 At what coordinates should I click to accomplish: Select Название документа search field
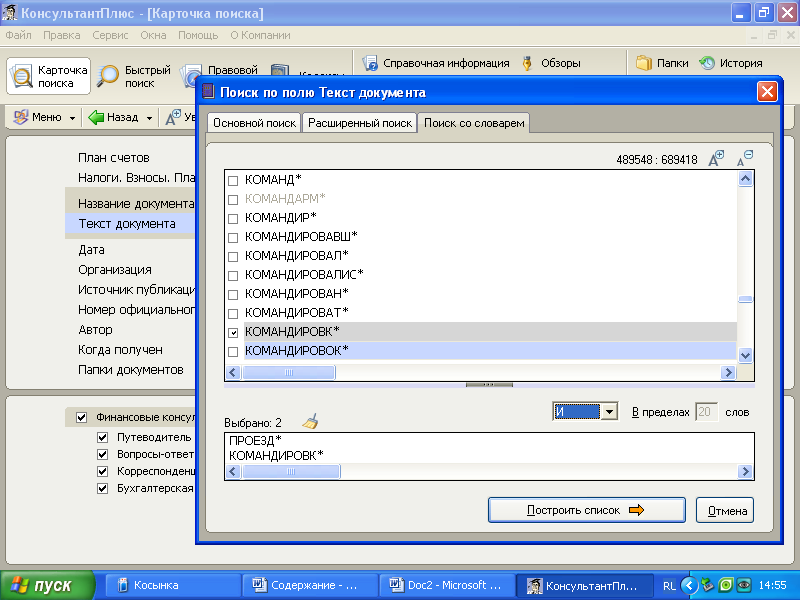136,204
